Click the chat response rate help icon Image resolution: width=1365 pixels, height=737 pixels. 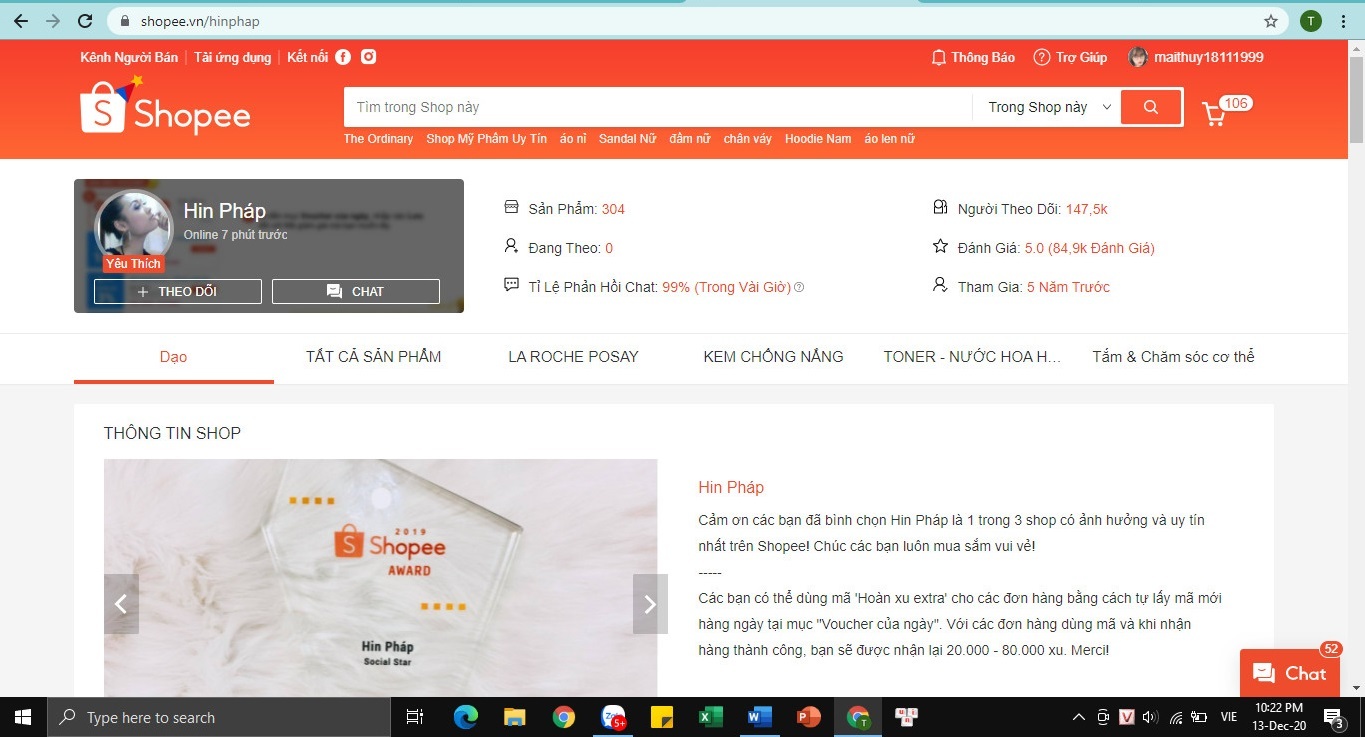[x=799, y=287]
